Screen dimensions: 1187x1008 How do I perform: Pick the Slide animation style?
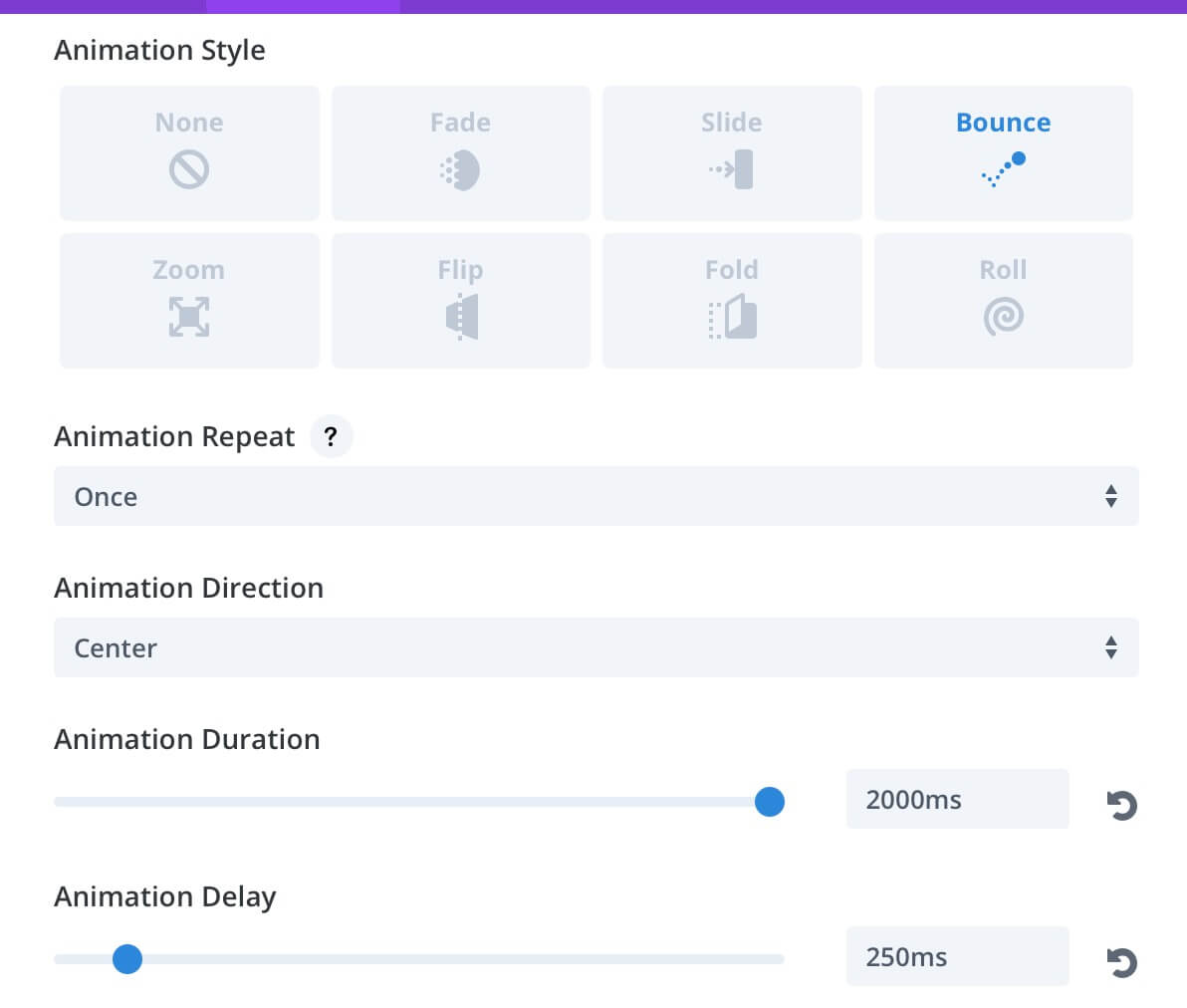pos(732,153)
